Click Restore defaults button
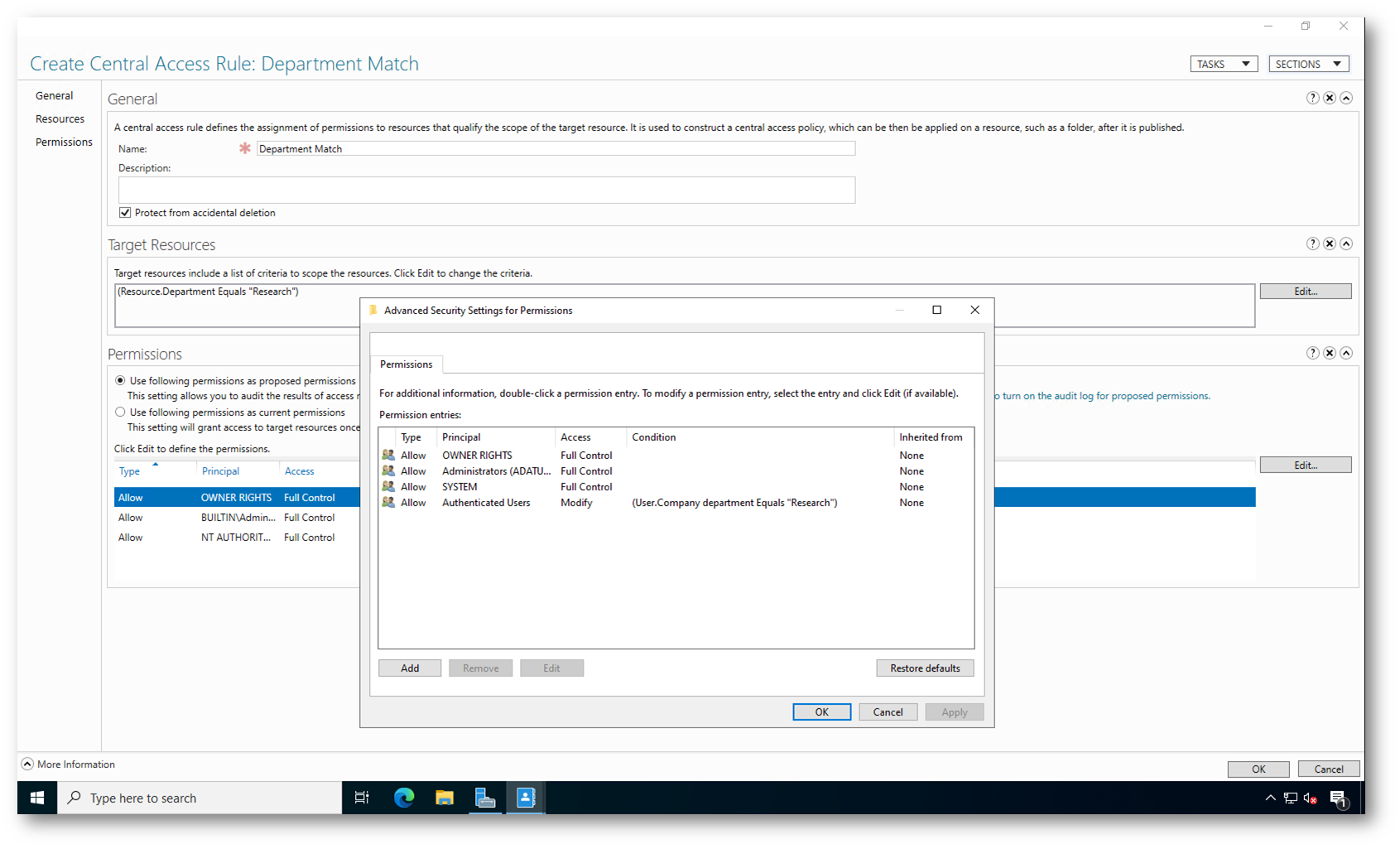 click(925, 668)
